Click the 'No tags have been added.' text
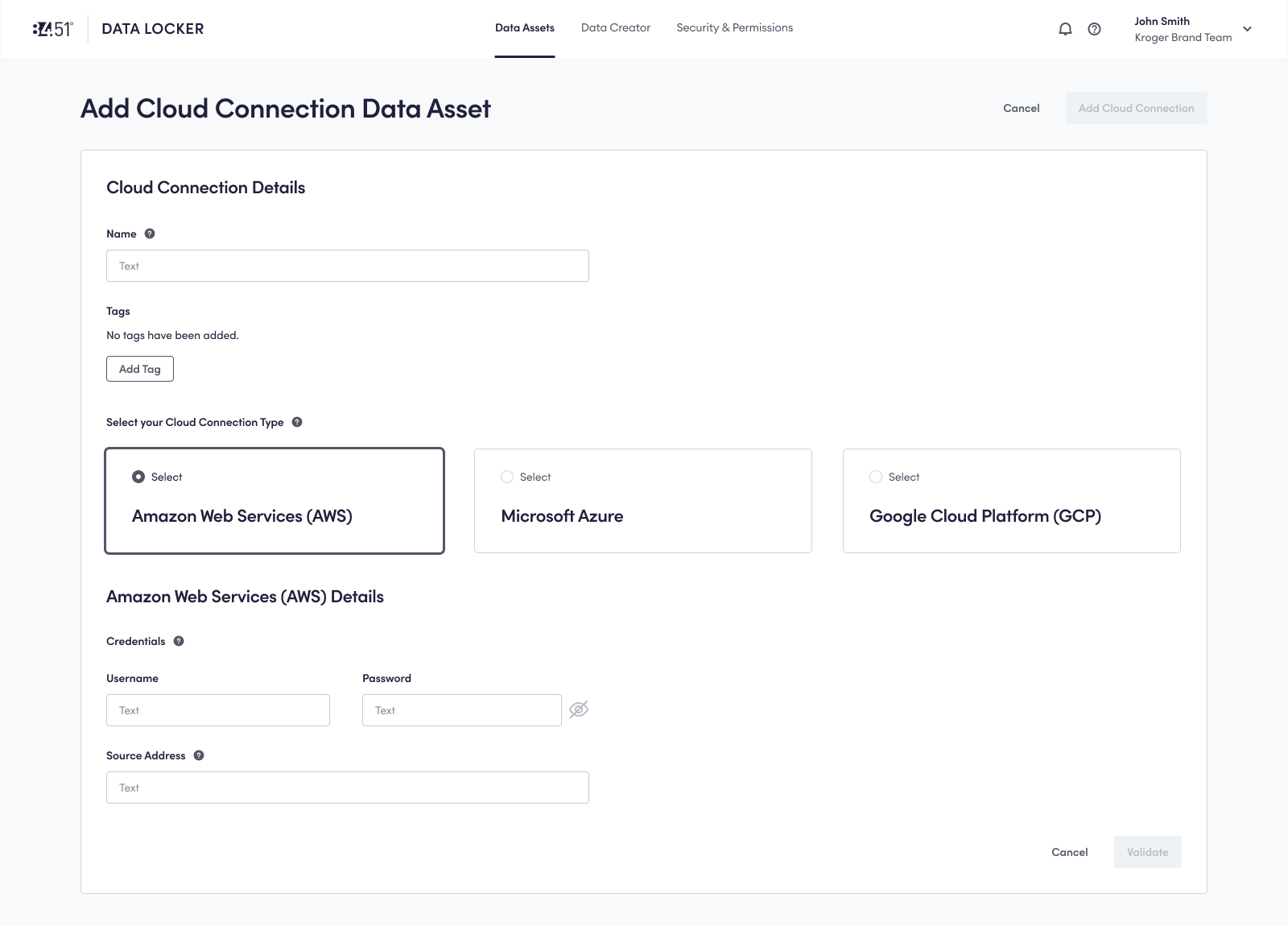1288x926 pixels. coord(172,335)
